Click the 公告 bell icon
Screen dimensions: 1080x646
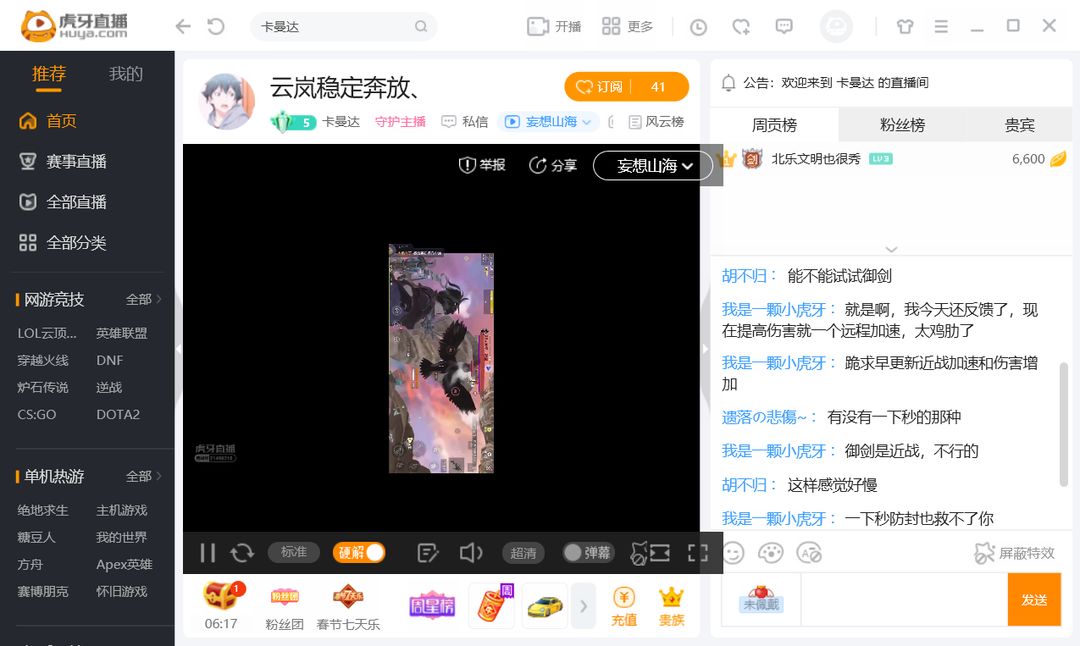728,83
